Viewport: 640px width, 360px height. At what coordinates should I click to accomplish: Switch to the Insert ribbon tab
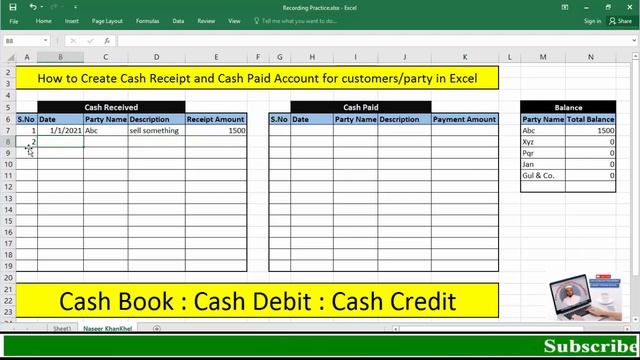[x=72, y=21]
